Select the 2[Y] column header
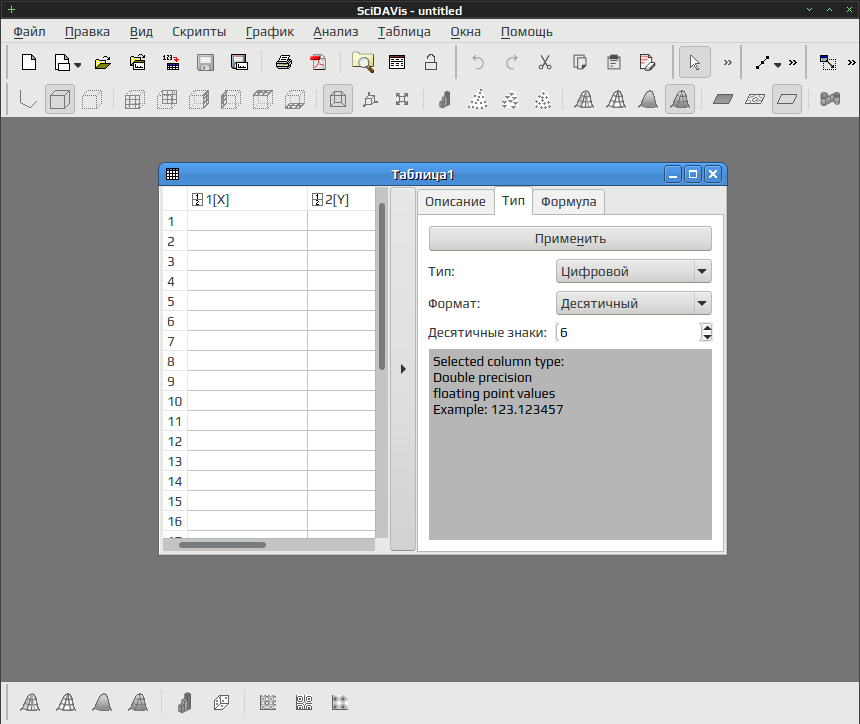This screenshot has width=860, height=724. click(341, 200)
